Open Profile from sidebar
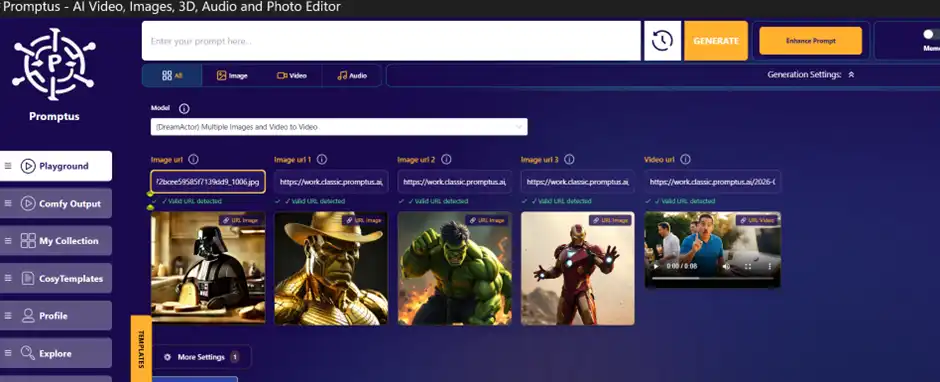Image resolution: width=940 pixels, height=382 pixels. point(56,316)
